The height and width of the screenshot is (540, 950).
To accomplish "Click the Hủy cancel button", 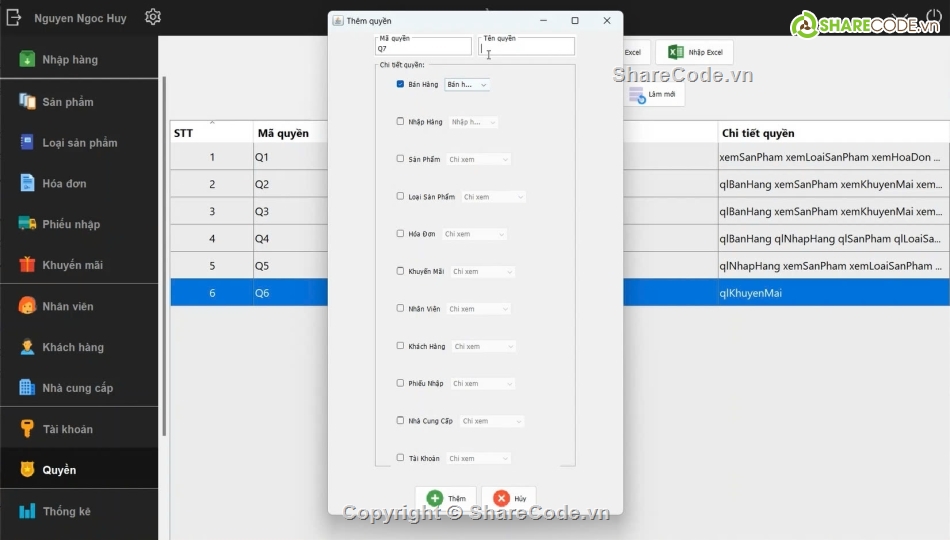I will tap(509, 498).
